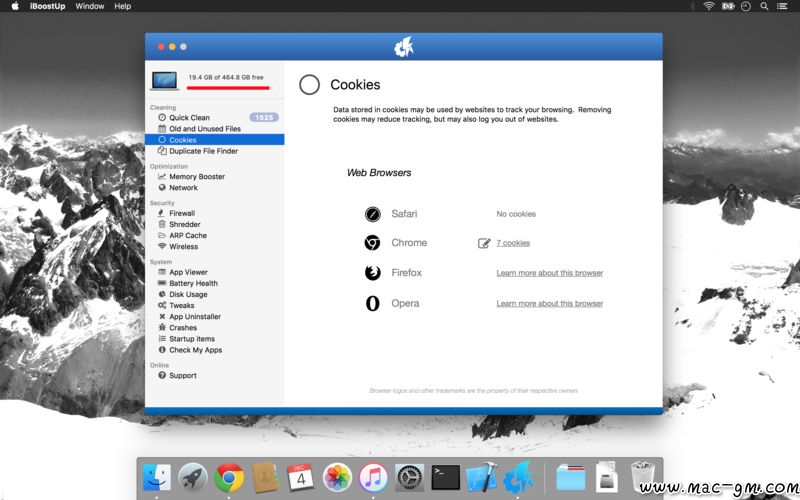This screenshot has width=800, height=500.
Task: Click the Opera browser icon
Action: [x=372, y=304]
